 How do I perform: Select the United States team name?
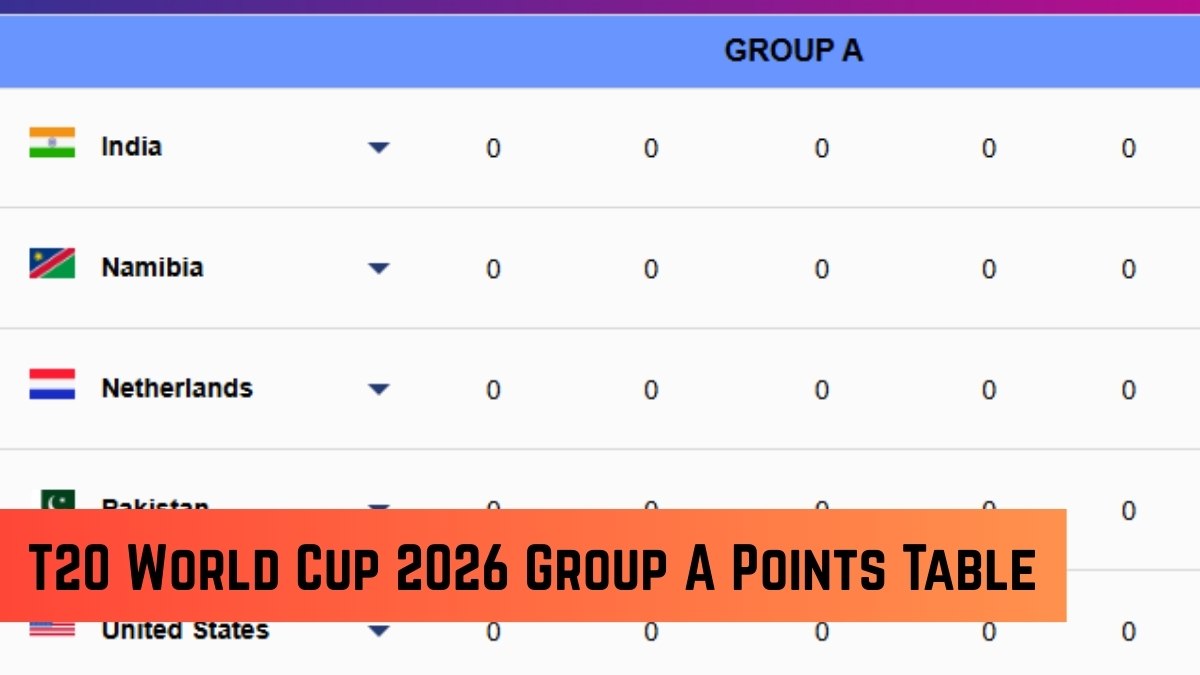(185, 631)
